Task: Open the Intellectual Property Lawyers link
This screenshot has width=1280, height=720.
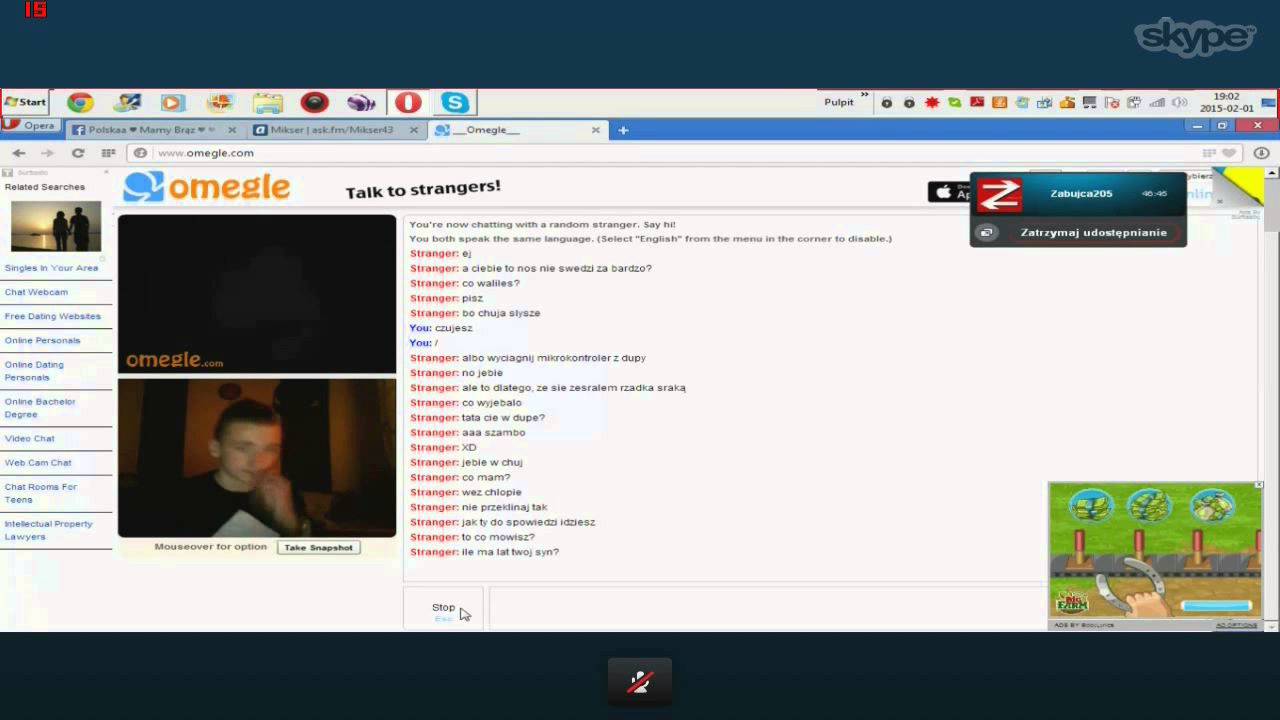Action: pos(48,530)
